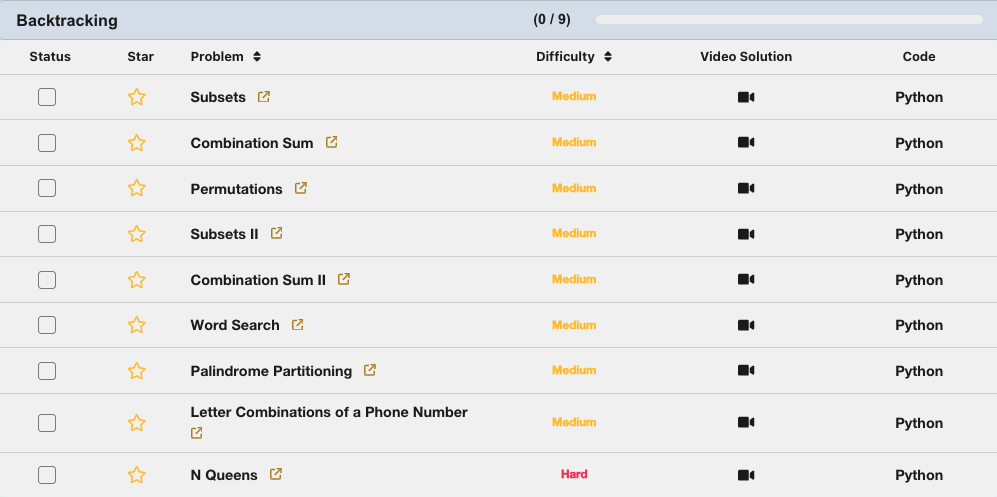Open Python code for Permutations
This screenshot has width=997, height=497.
click(919, 189)
